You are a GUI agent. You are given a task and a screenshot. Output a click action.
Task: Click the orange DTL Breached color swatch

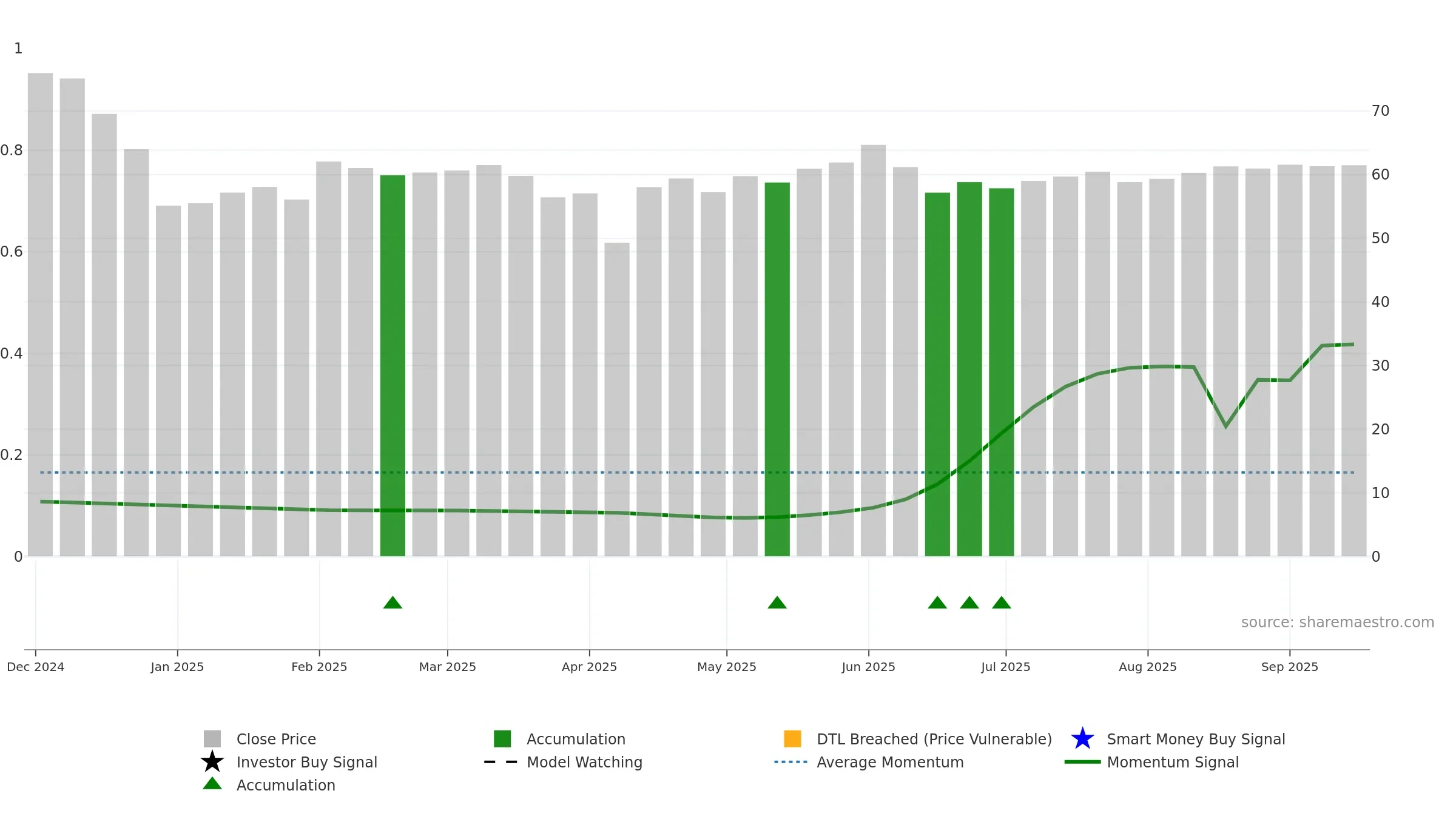(792, 739)
